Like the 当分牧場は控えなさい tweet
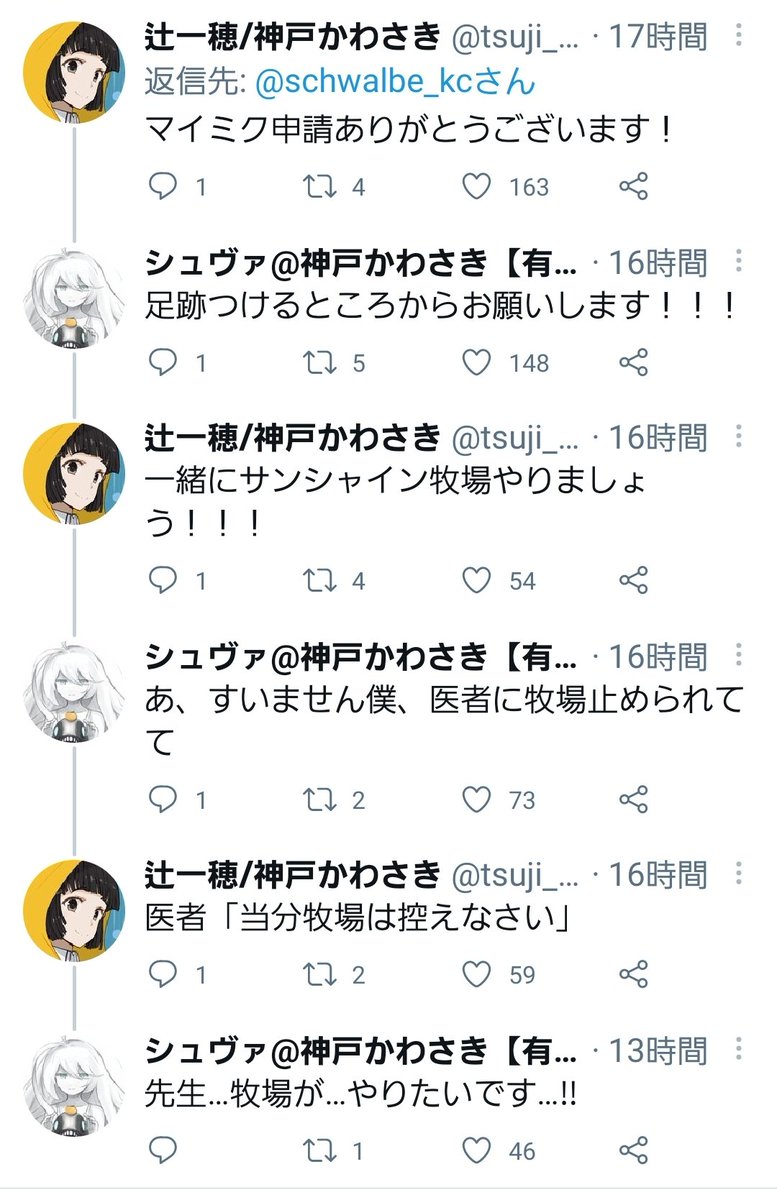The width and height of the screenshot is (777, 1200). 478,974
